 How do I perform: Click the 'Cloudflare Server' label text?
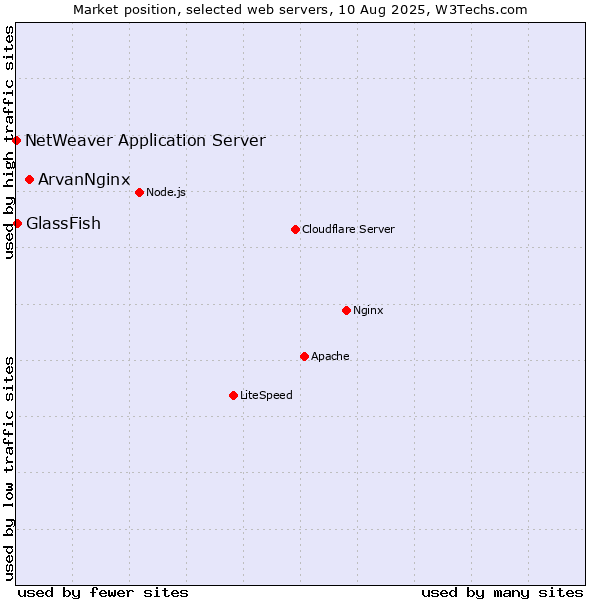pyautogui.click(x=348, y=229)
